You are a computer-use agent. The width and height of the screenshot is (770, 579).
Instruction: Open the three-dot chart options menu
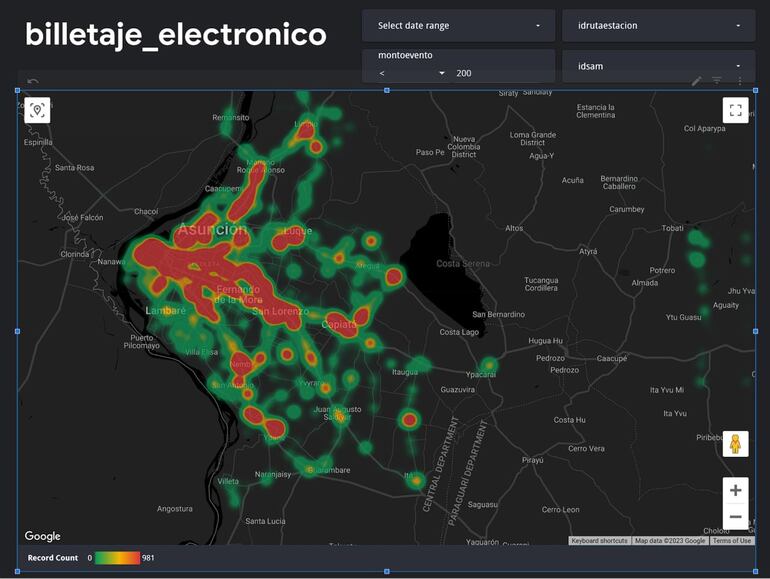[740, 81]
